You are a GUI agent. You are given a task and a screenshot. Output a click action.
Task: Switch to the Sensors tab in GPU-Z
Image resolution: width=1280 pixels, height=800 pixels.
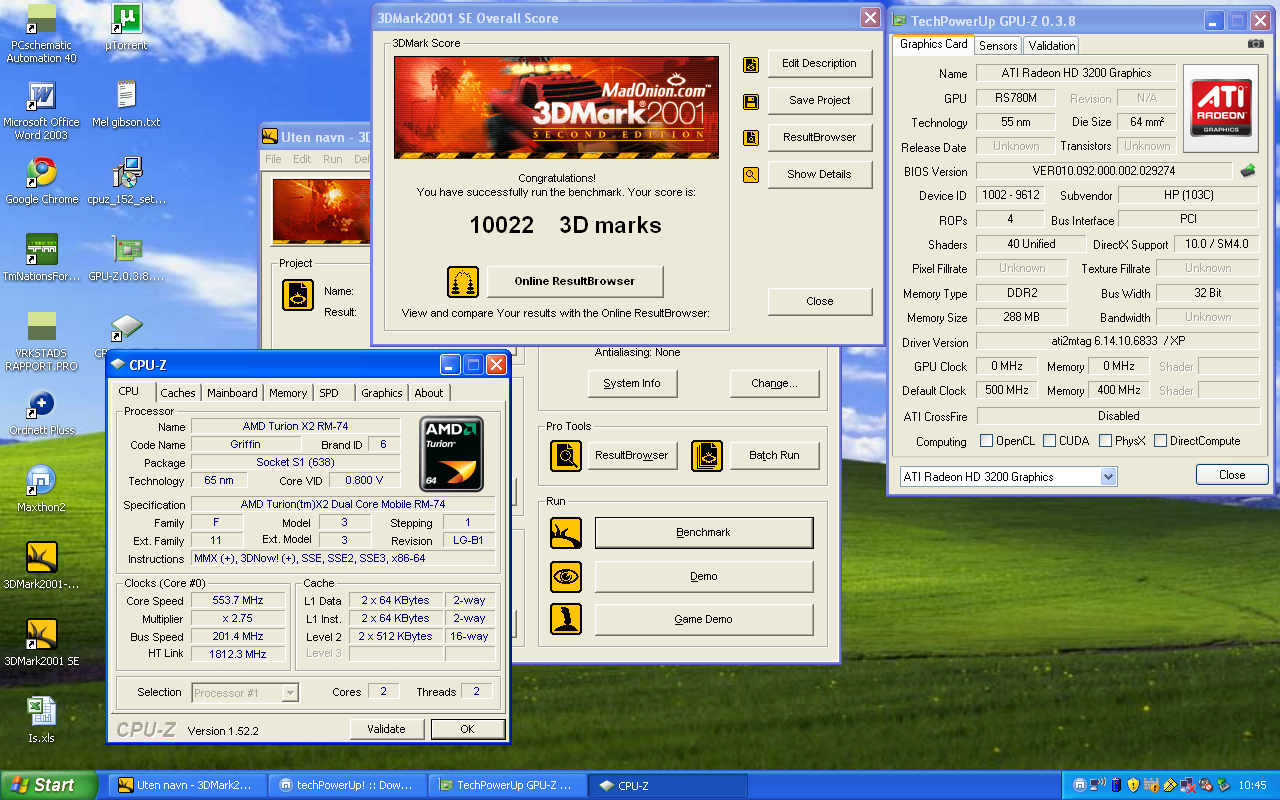998,46
